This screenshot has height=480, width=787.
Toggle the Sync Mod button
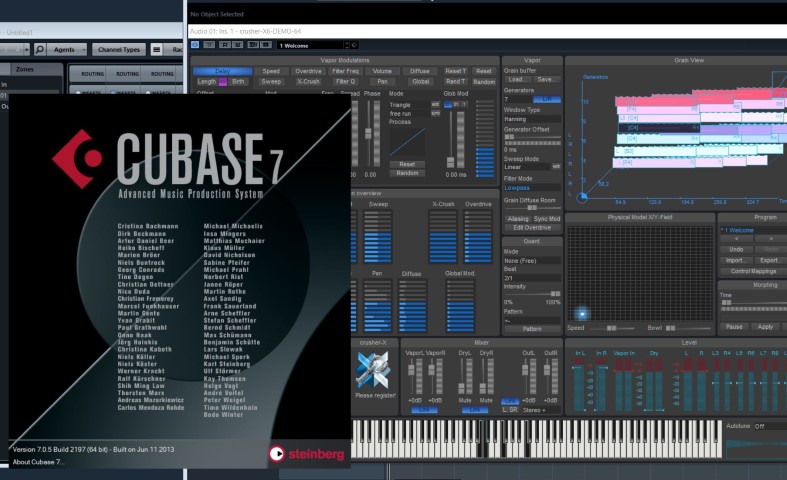(547, 219)
